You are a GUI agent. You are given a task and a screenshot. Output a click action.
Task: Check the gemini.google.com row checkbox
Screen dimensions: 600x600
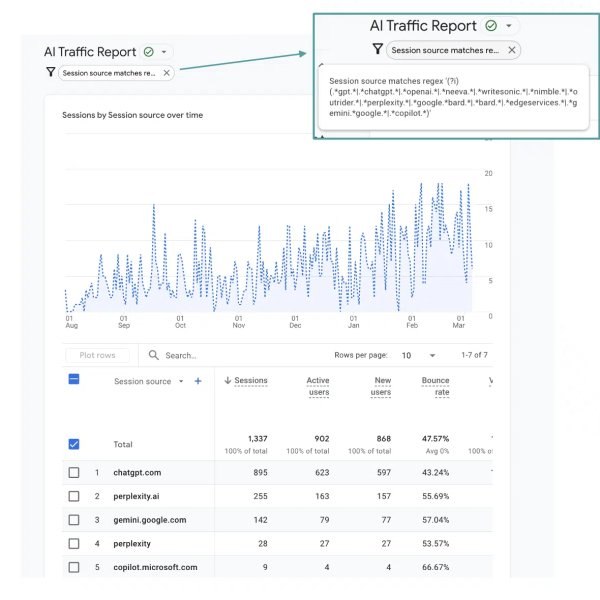tap(74, 520)
